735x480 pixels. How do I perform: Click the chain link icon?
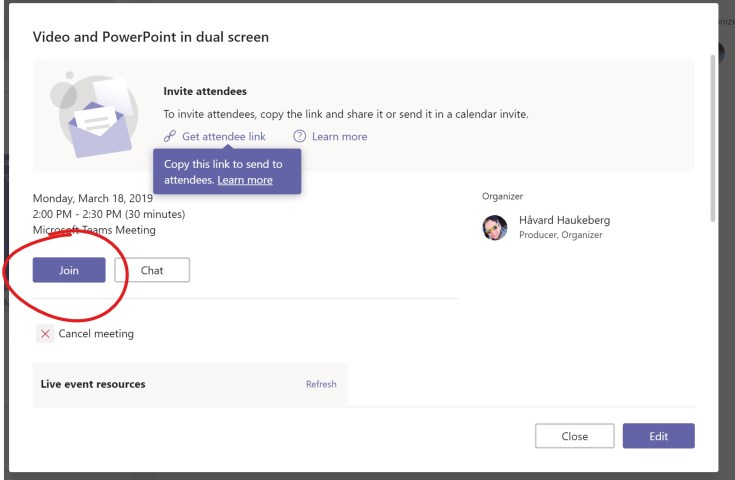pos(170,137)
